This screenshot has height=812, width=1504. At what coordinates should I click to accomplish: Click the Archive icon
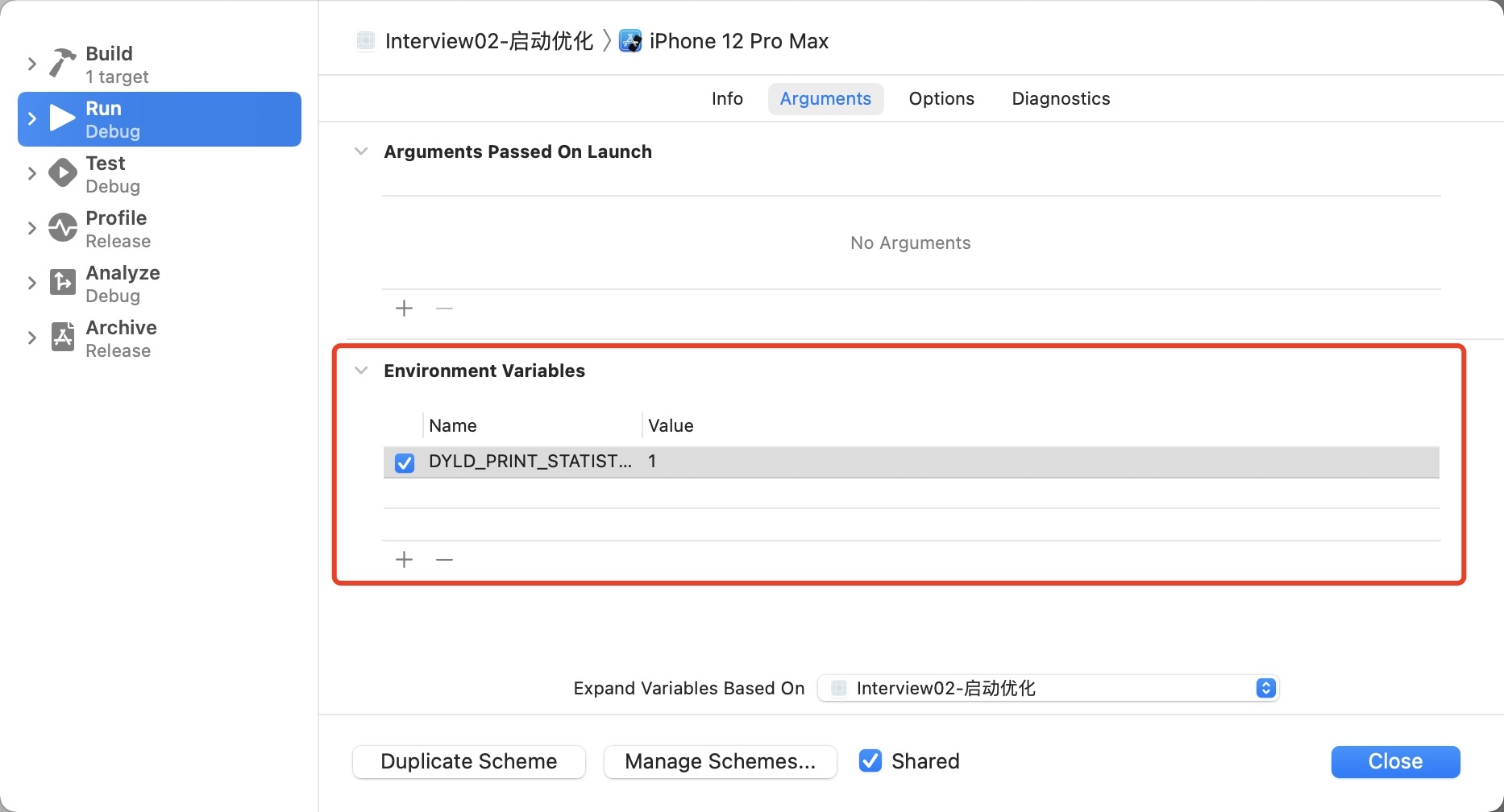pos(63,337)
